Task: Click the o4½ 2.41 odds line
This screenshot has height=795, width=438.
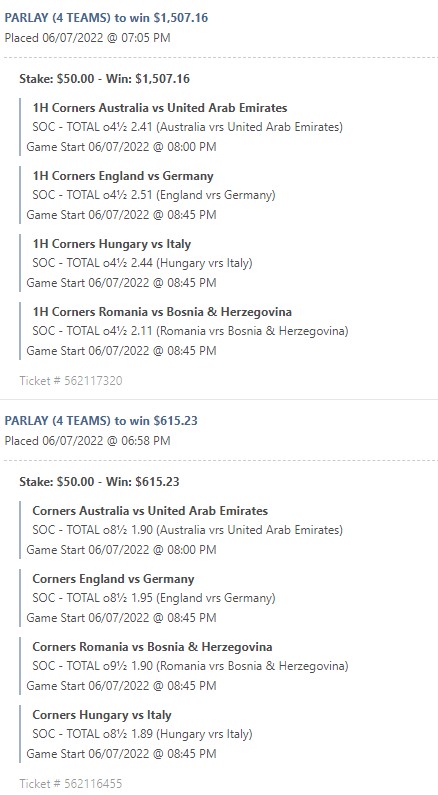Action: 188,127
